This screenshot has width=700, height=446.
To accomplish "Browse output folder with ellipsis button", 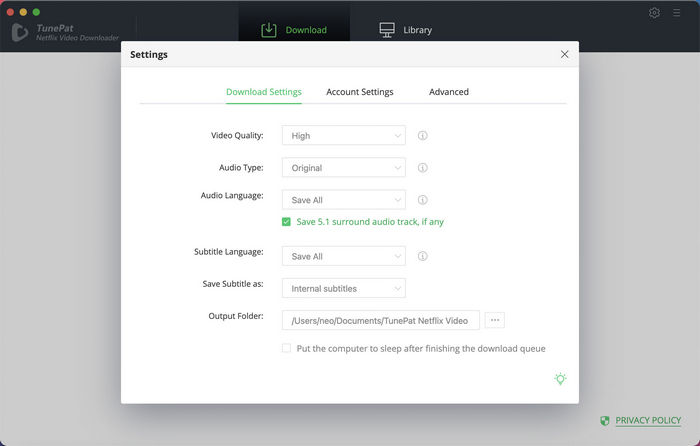I will pos(495,320).
